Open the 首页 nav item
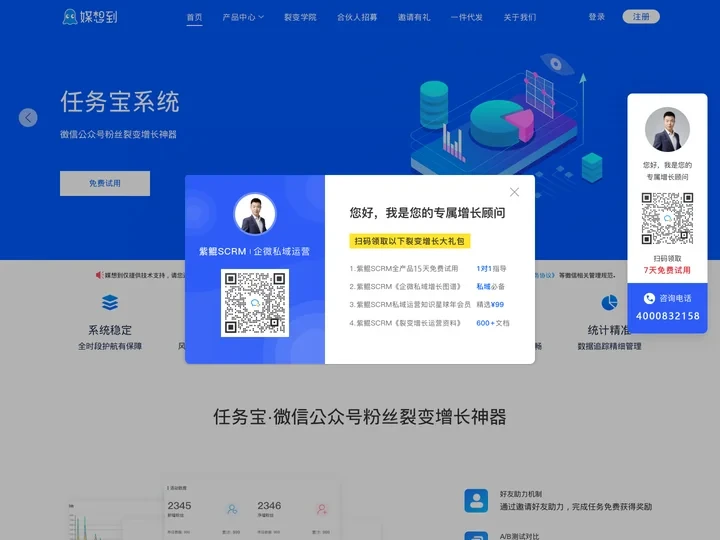The image size is (720, 540). click(194, 17)
